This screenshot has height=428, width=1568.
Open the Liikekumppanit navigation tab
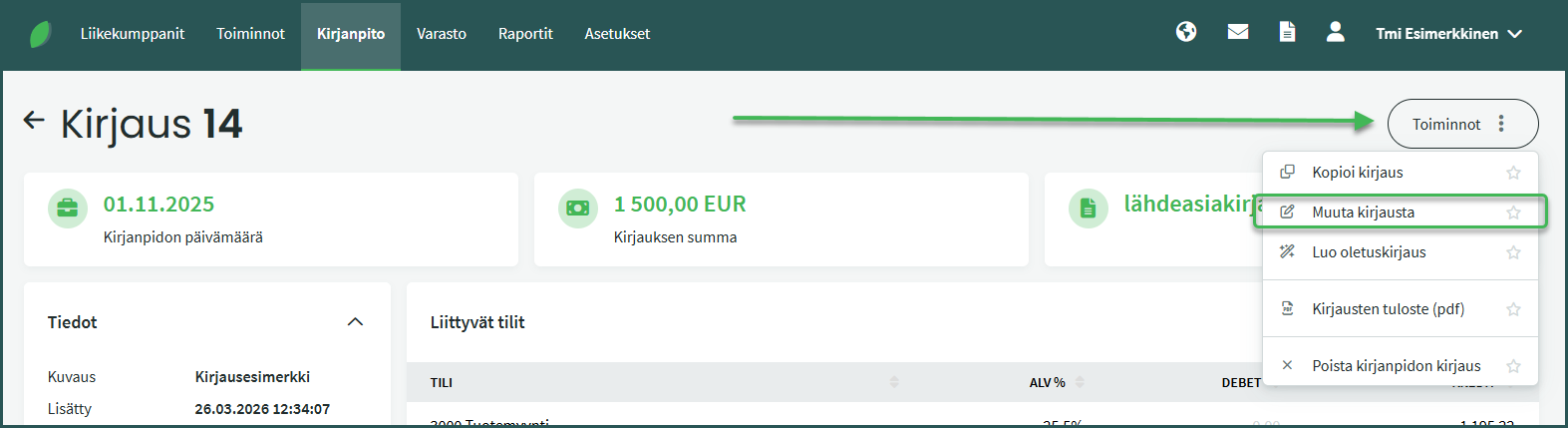(133, 34)
